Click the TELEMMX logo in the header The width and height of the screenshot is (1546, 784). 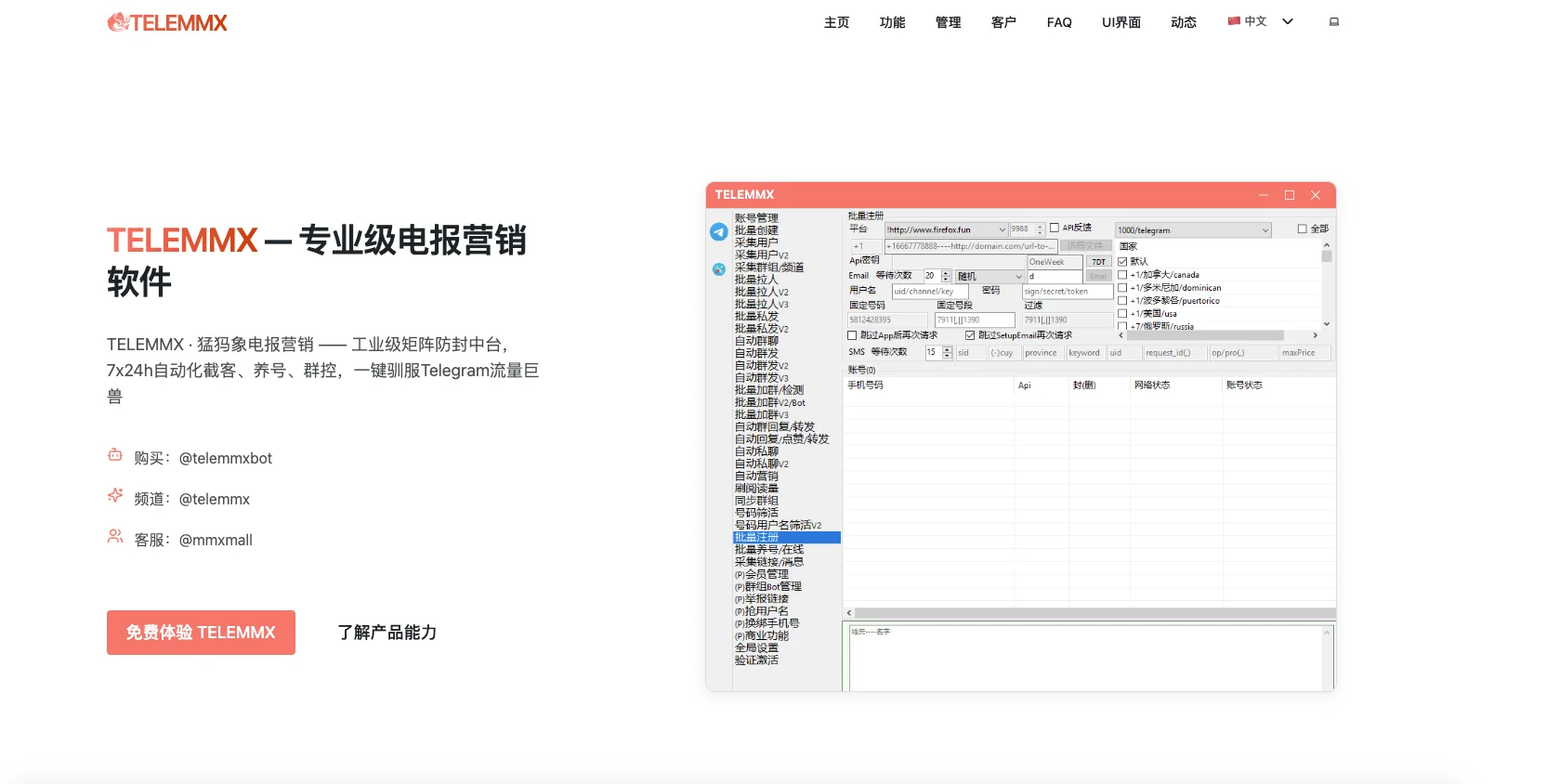point(167,22)
